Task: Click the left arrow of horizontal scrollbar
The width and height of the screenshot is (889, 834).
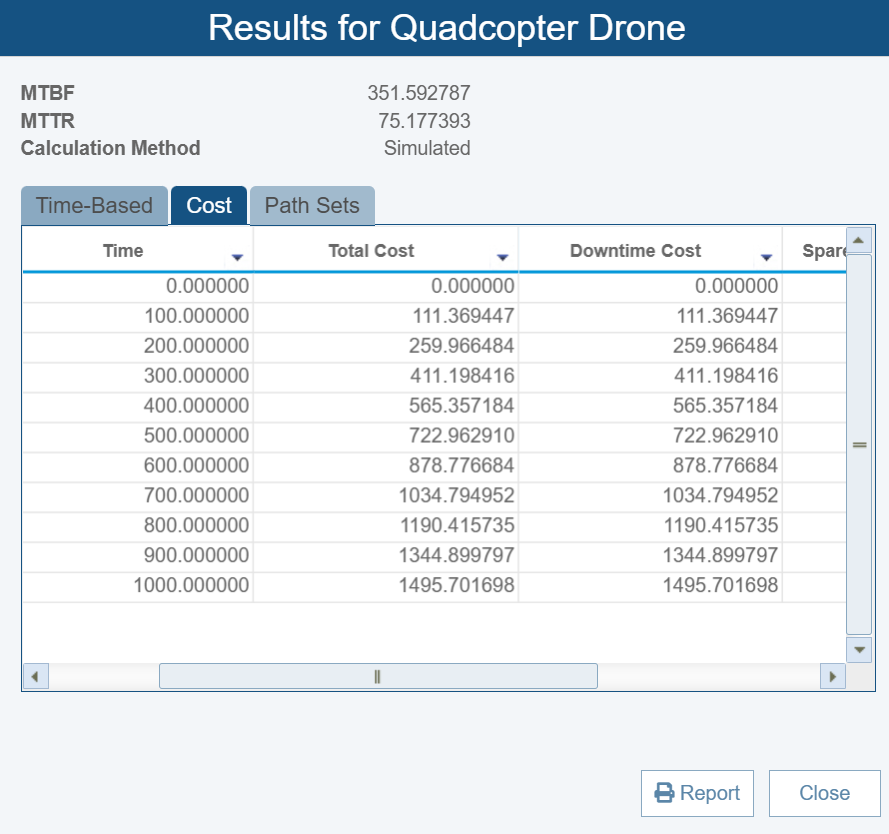Action: [x=35, y=676]
